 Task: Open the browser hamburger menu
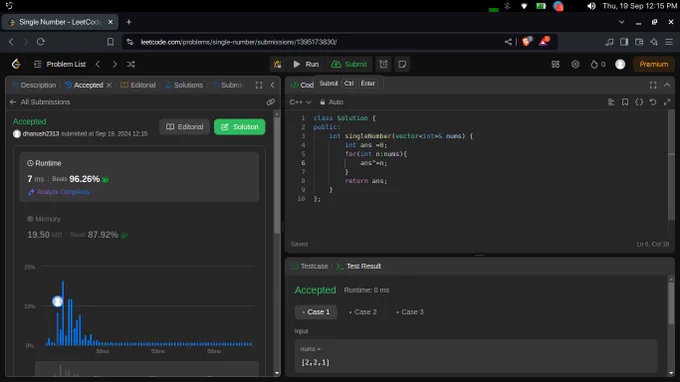(x=669, y=42)
